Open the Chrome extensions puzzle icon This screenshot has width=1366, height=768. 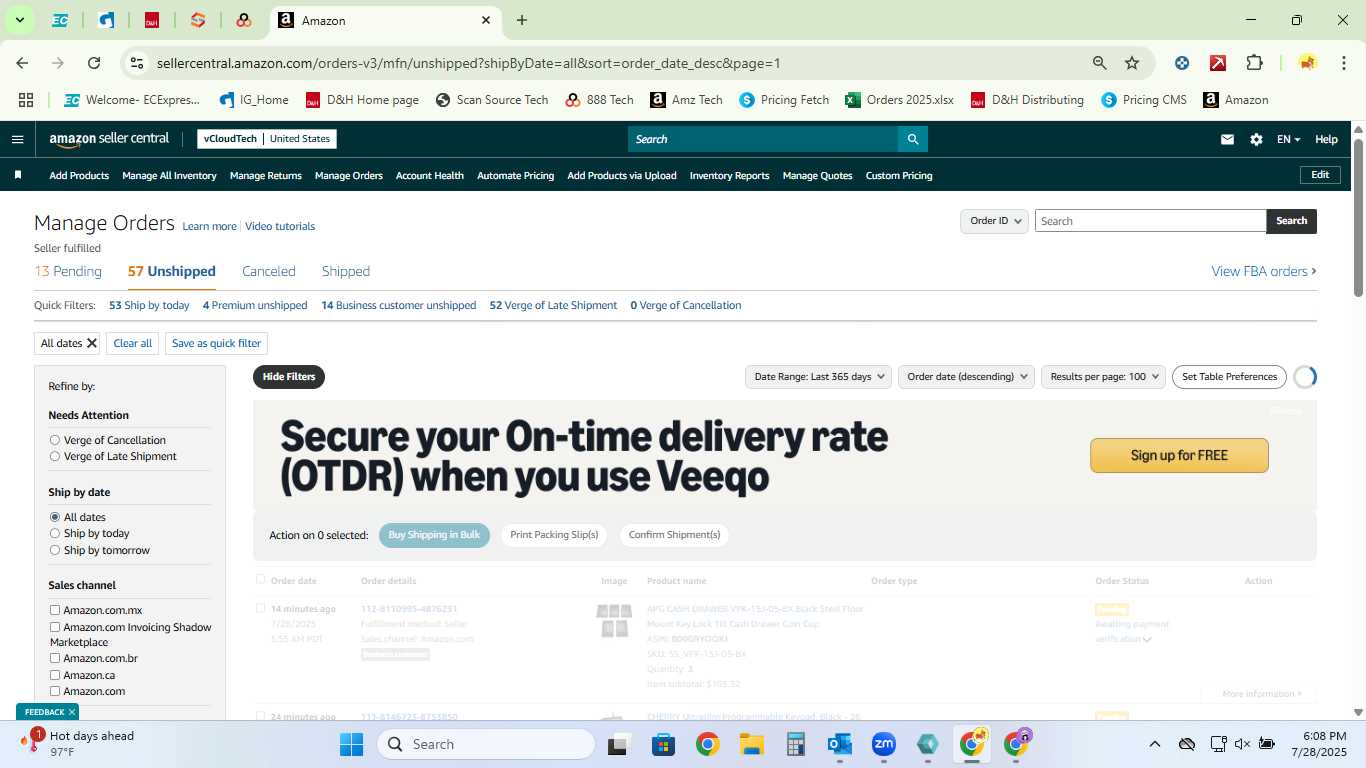pyautogui.click(x=1254, y=63)
